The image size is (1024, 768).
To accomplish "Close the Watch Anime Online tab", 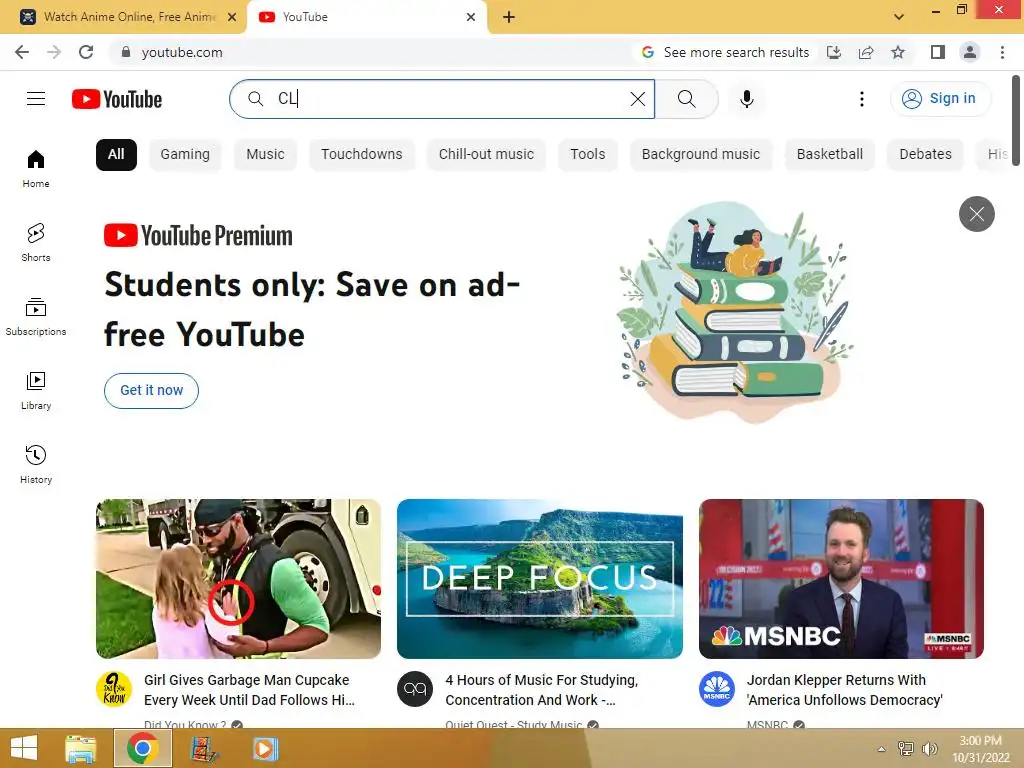I will pyautogui.click(x=232, y=17).
